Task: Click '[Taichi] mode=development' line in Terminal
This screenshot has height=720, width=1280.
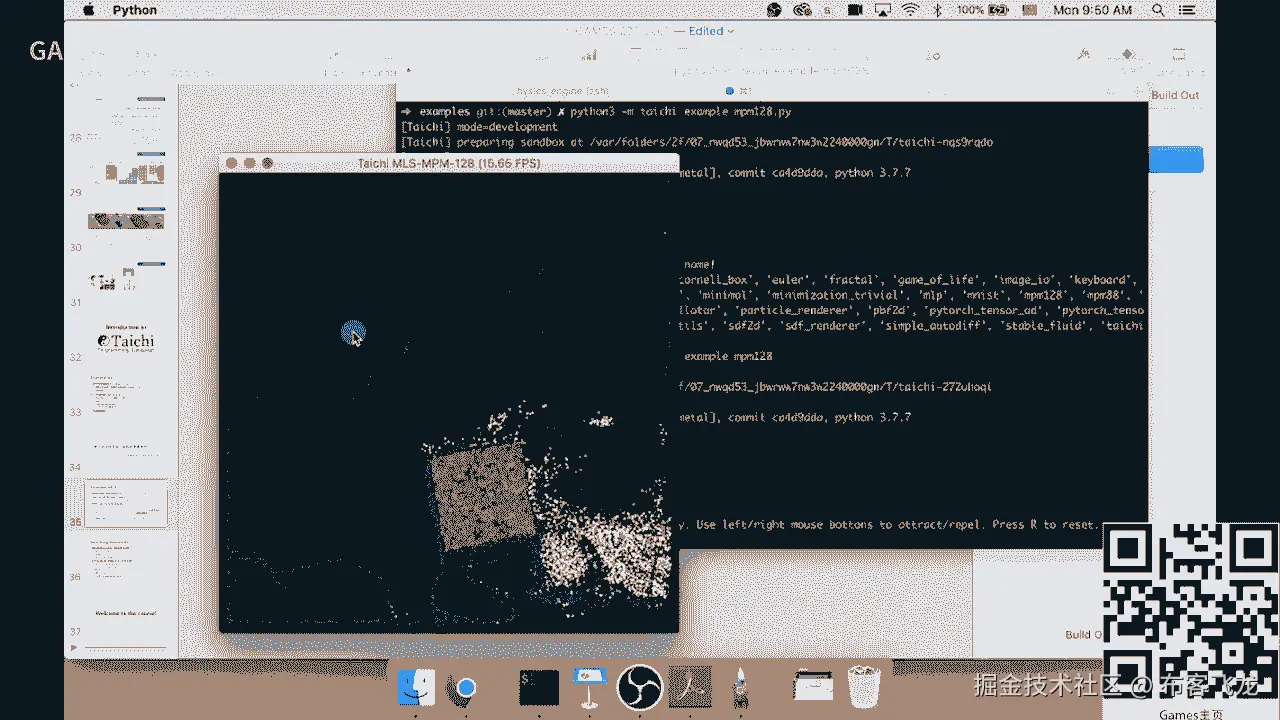Action: pyautogui.click(x=478, y=127)
